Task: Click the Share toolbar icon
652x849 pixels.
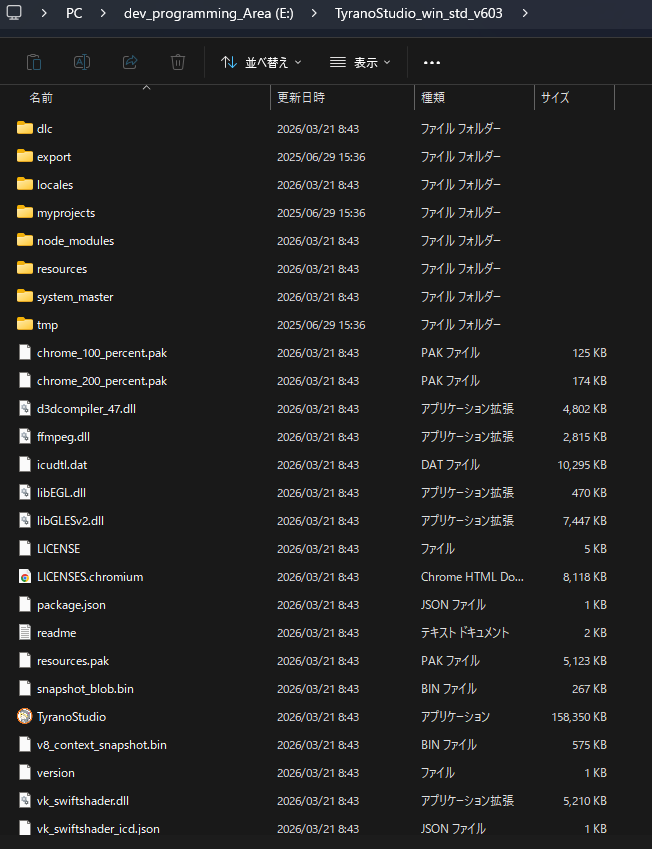Action: (x=130, y=62)
